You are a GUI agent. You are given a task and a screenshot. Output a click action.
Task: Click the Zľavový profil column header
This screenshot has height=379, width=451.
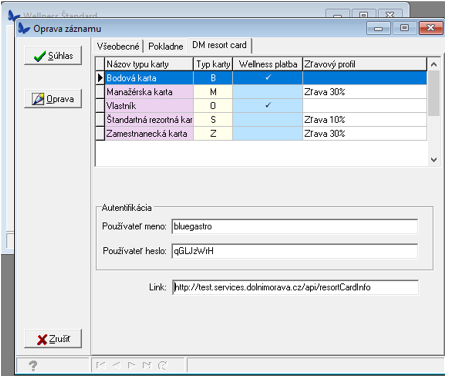pos(364,64)
